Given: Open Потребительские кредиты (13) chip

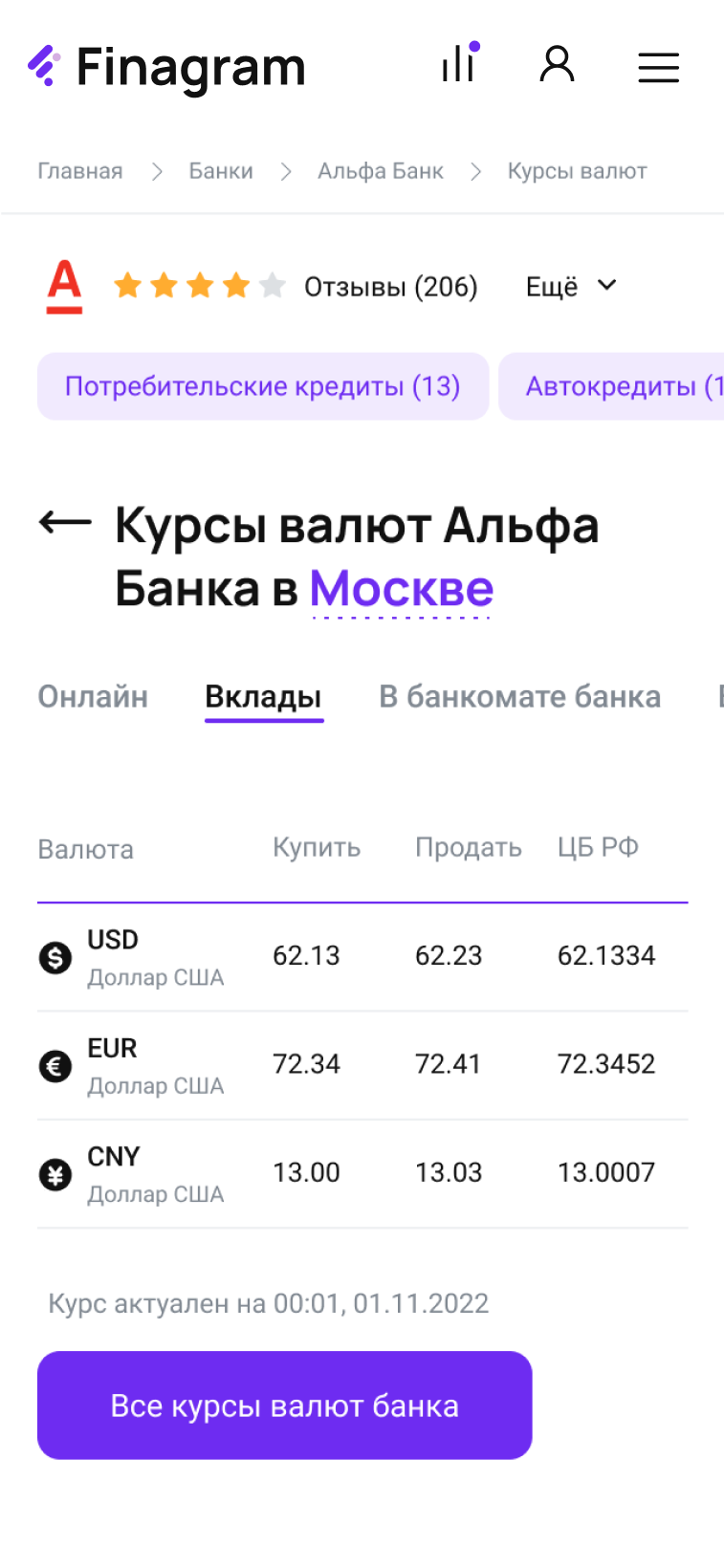Looking at the screenshot, I should tap(262, 386).
